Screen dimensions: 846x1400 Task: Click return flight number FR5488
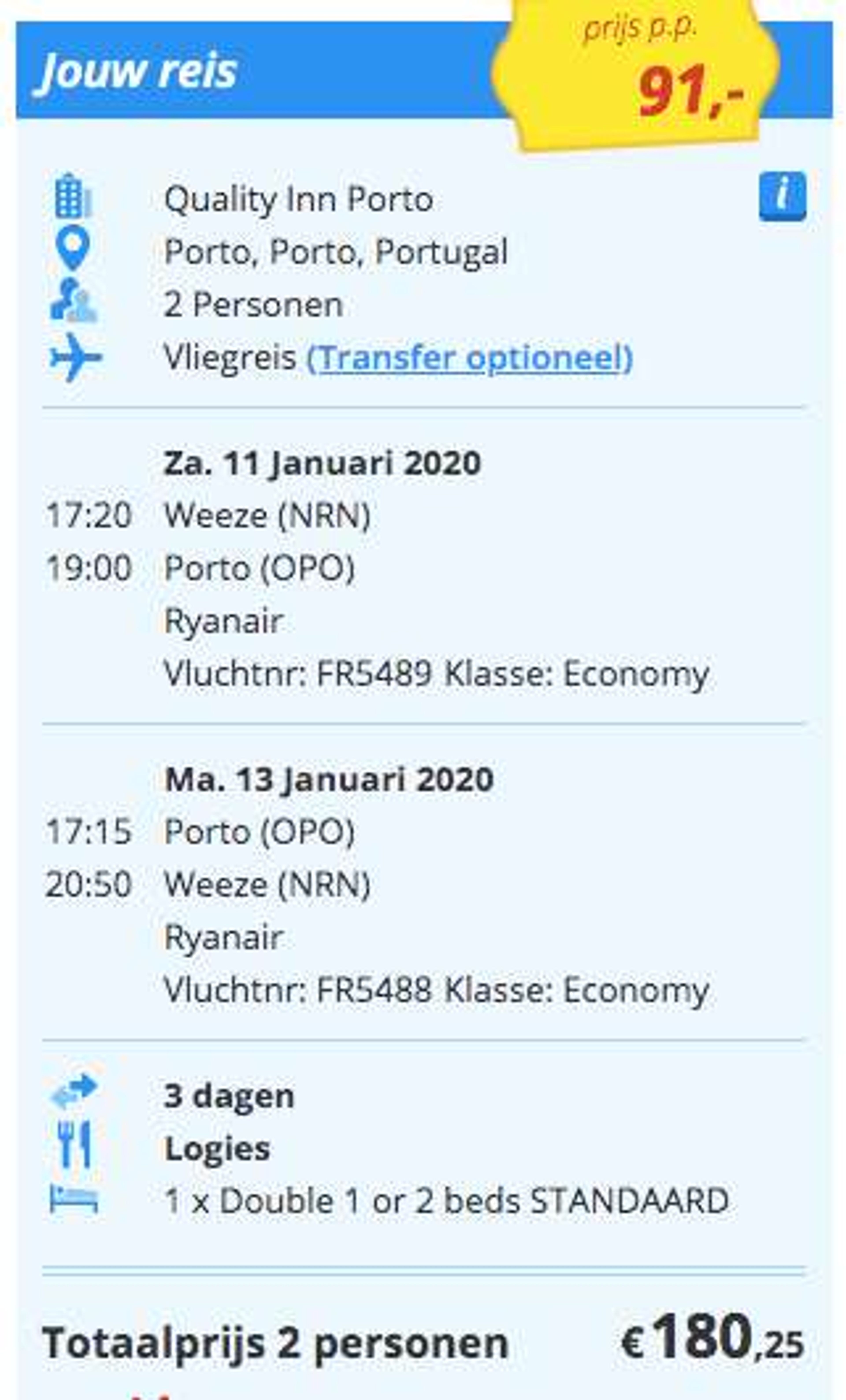tap(374, 990)
